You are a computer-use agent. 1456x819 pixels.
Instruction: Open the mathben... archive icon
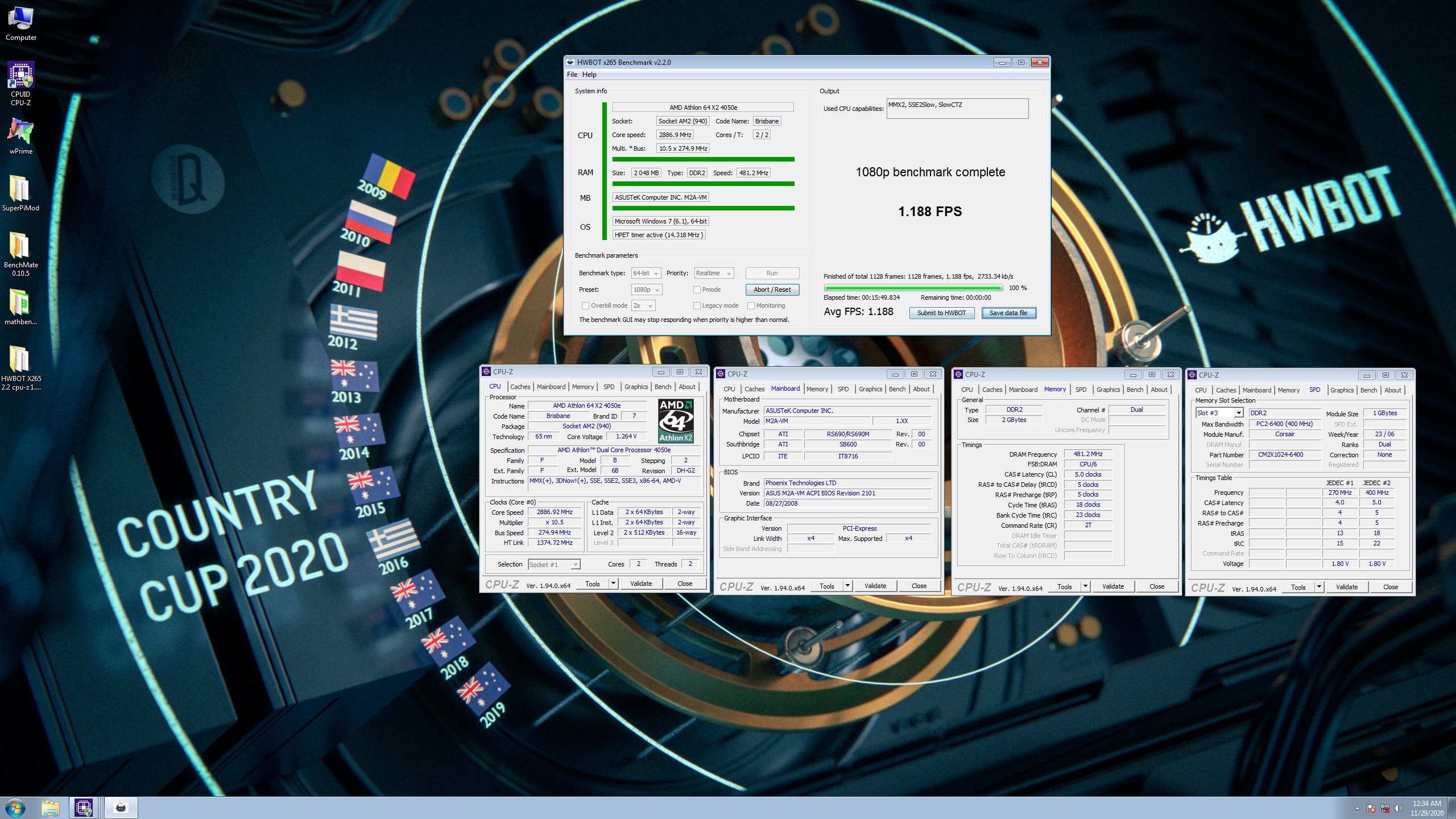[21, 307]
